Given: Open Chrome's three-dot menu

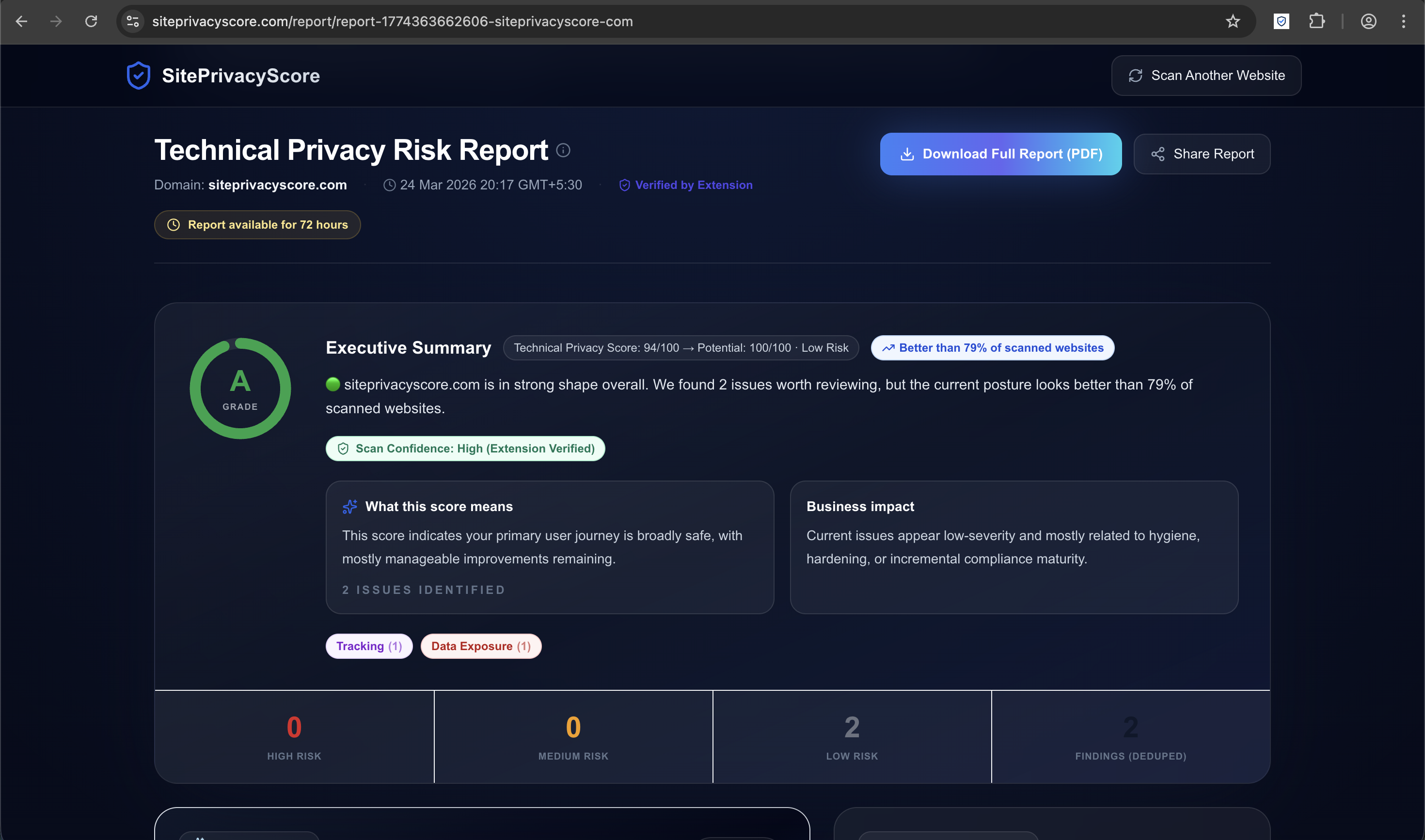Looking at the screenshot, I should [1404, 21].
